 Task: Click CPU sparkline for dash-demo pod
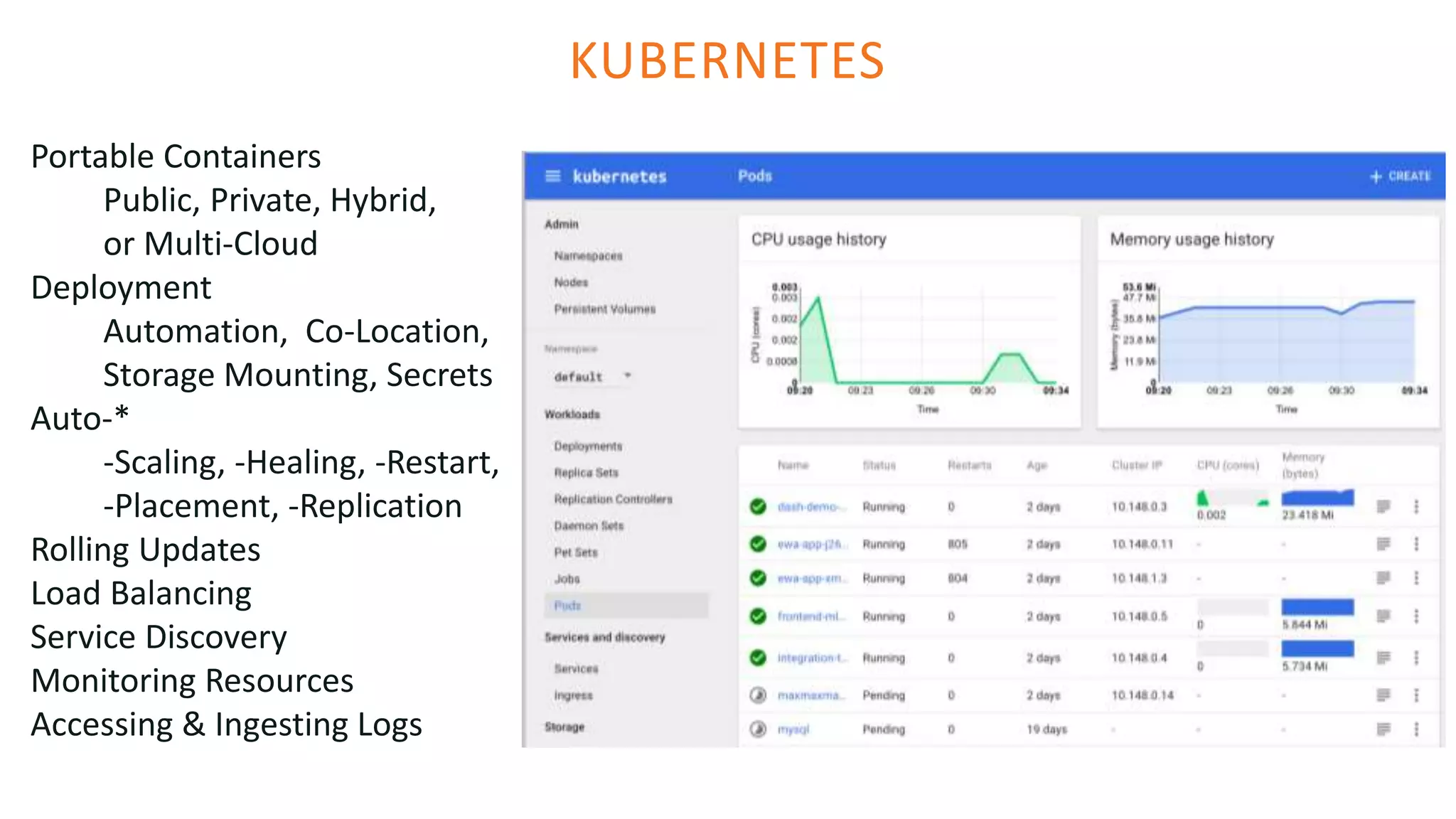click(1233, 498)
